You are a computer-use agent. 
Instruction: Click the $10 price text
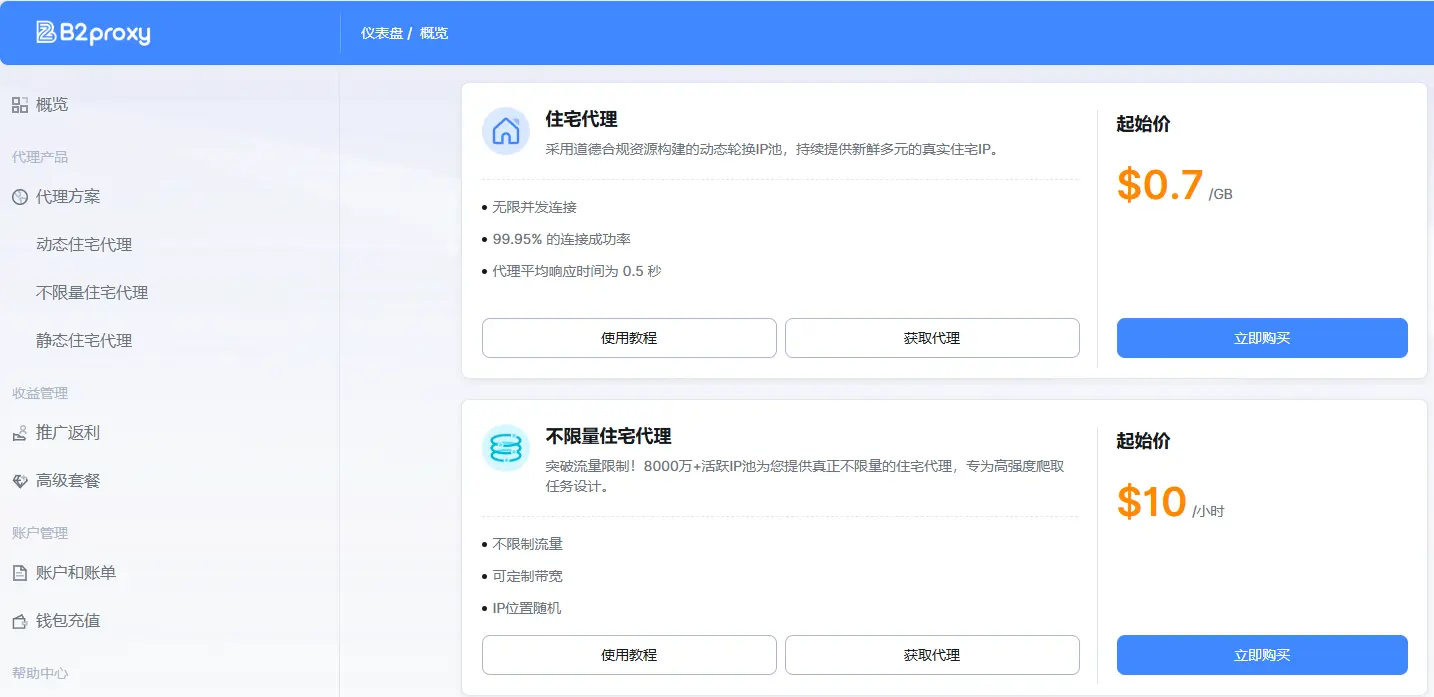pos(1152,502)
